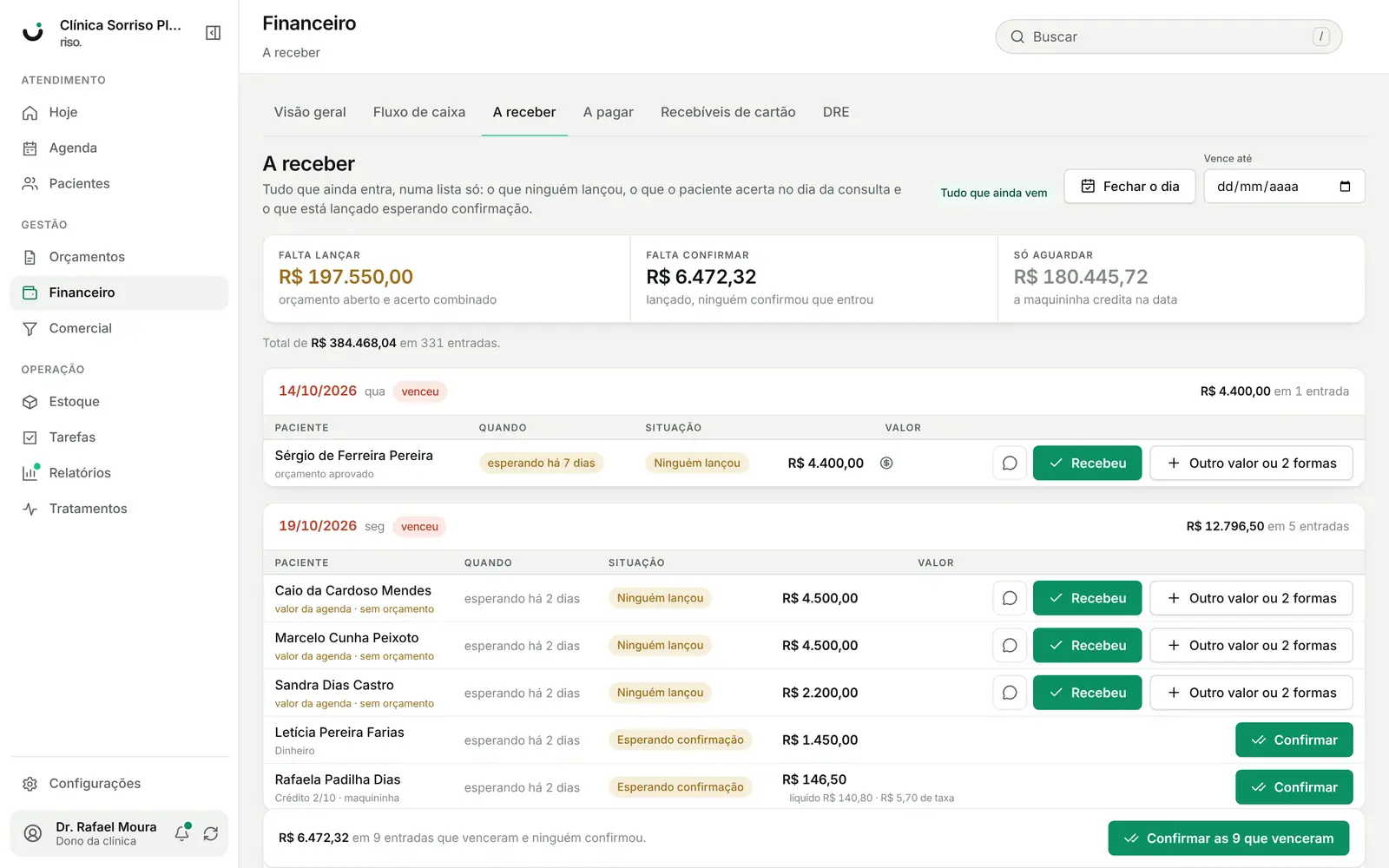Click the coin icon next to R$ 4.400,00
The image size is (1389, 868).
pyautogui.click(x=886, y=464)
